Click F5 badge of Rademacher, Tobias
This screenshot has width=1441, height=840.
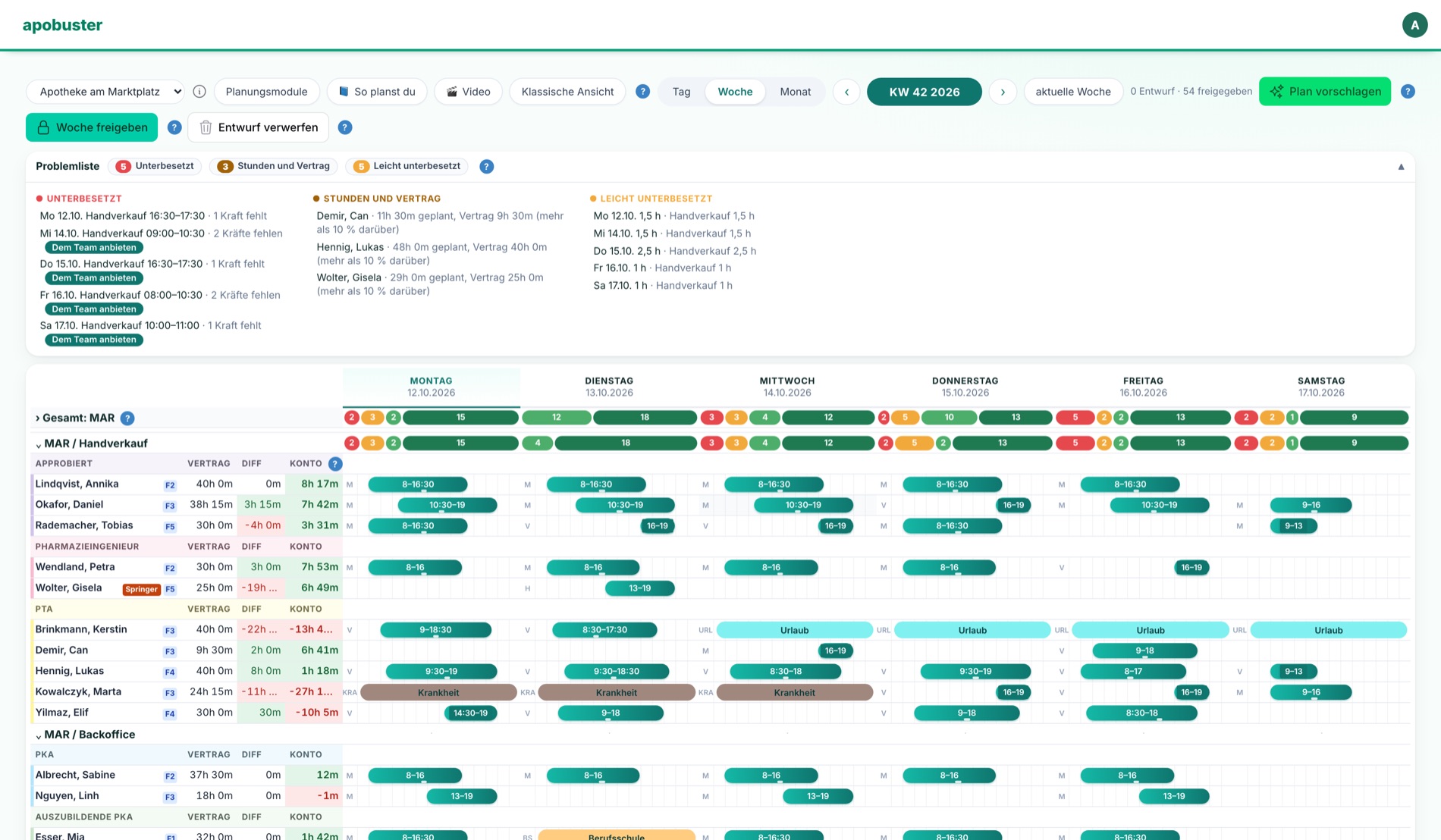(170, 526)
